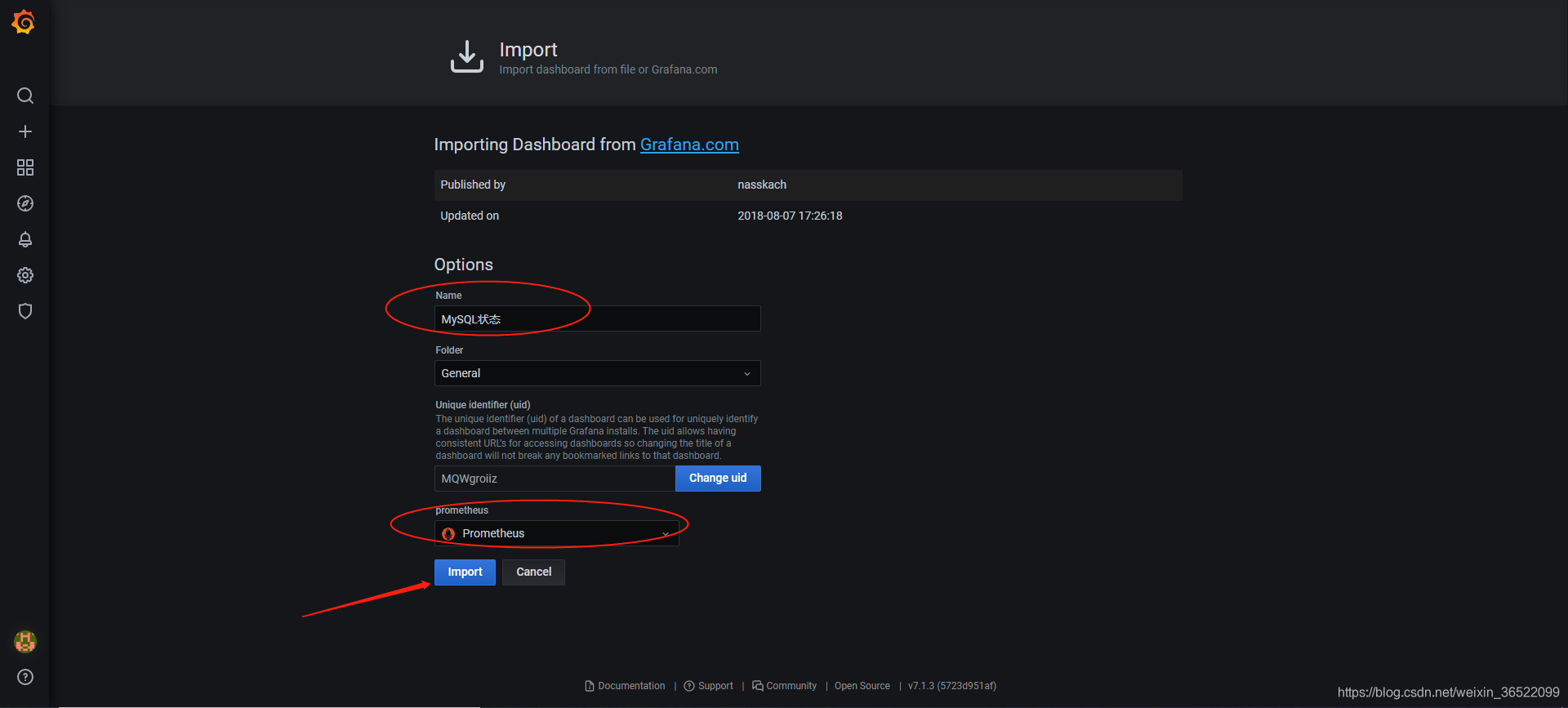Open the user profile avatar
The image size is (1568, 708).
[25, 642]
